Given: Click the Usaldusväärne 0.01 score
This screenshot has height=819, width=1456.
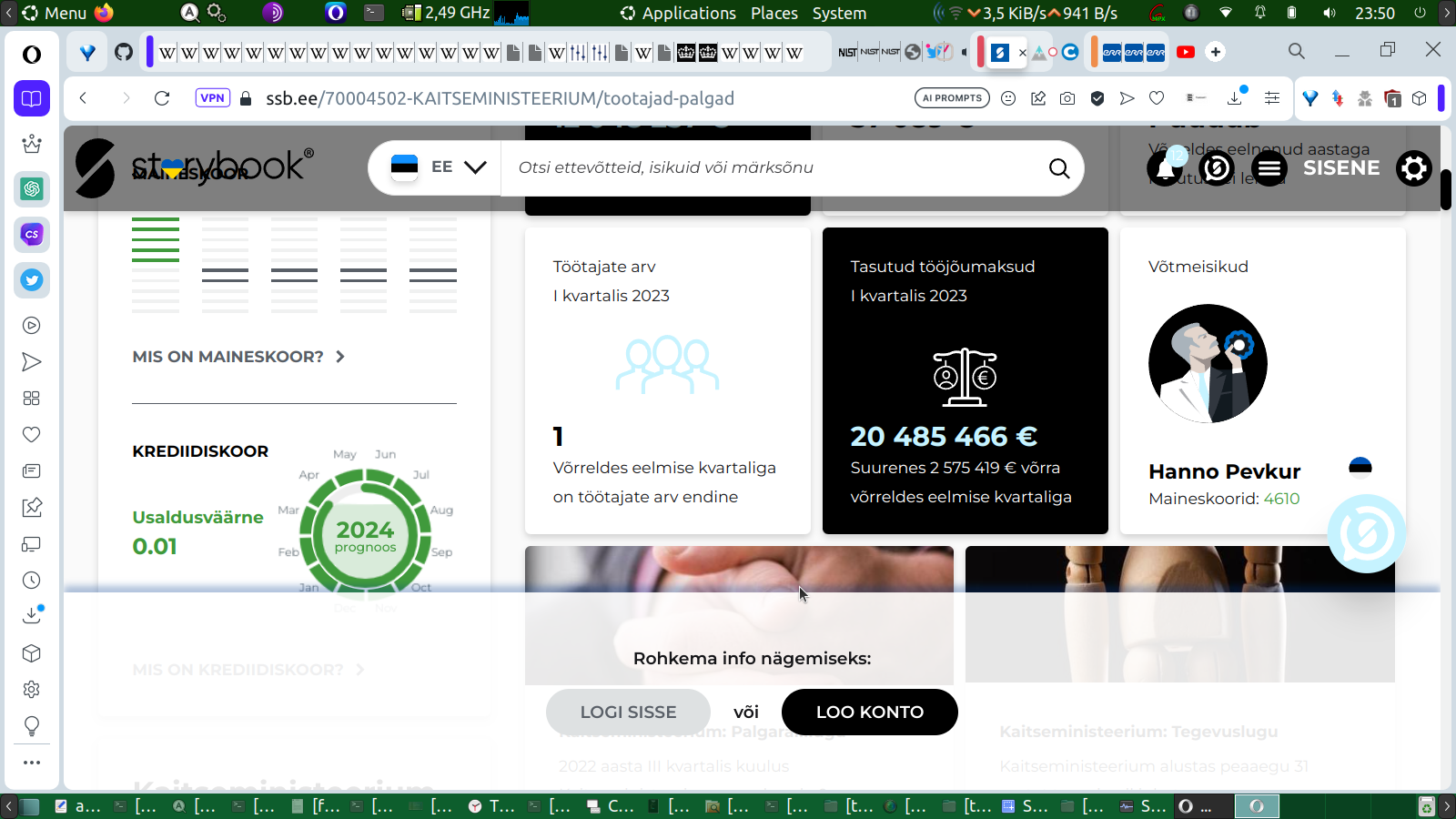Looking at the screenshot, I should (x=197, y=531).
